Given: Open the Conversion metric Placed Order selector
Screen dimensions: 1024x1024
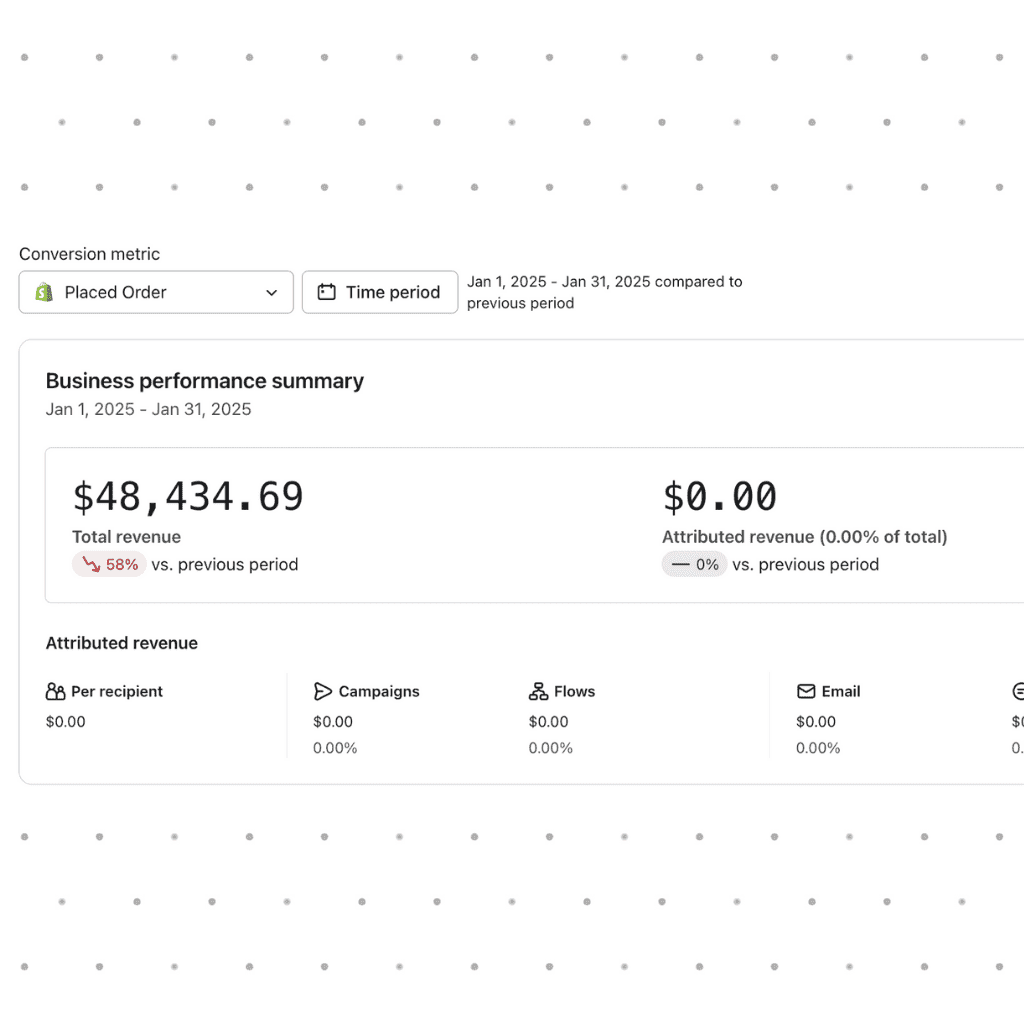Looking at the screenshot, I should pos(156,292).
